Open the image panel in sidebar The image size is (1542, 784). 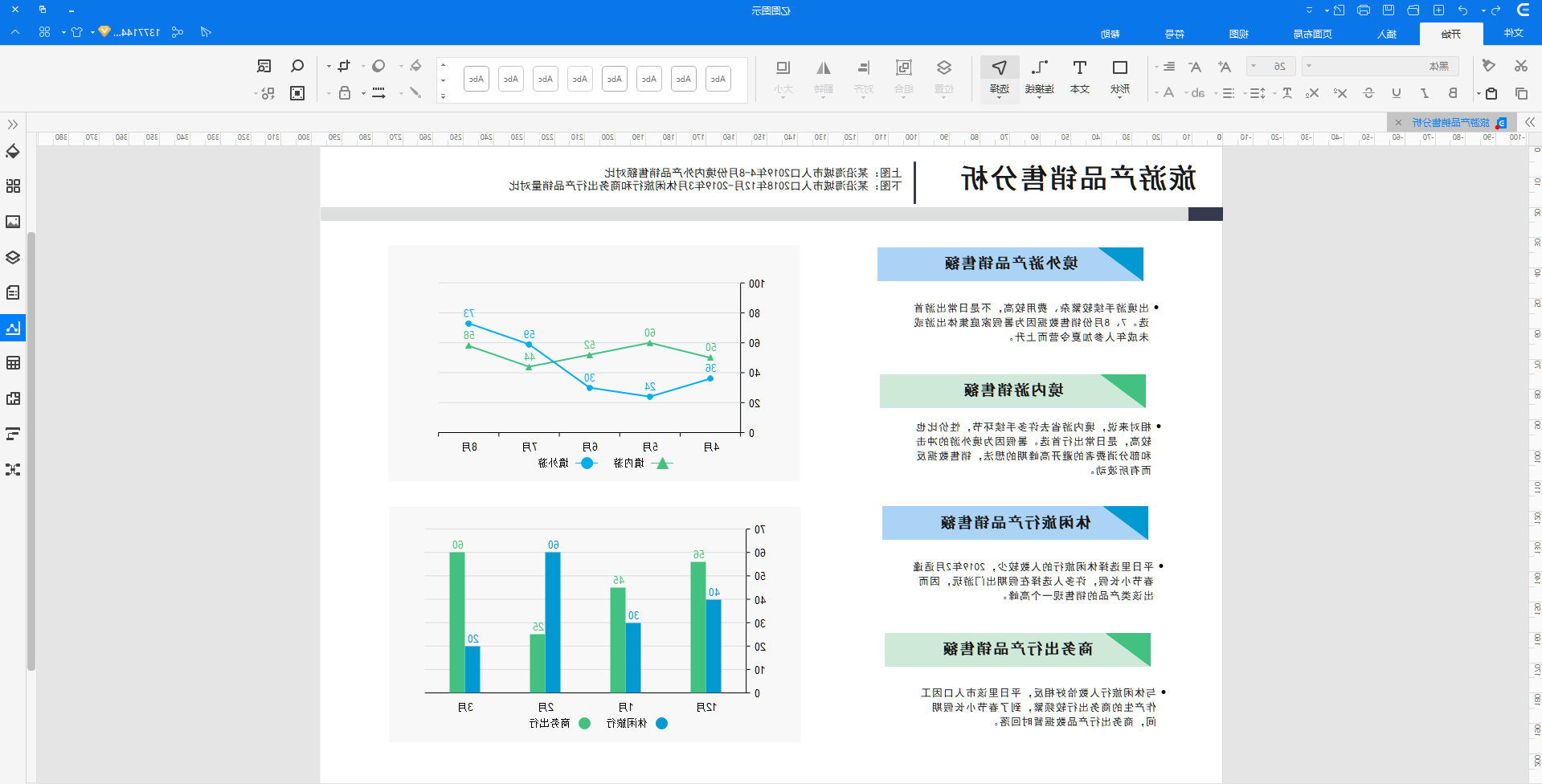(x=13, y=222)
